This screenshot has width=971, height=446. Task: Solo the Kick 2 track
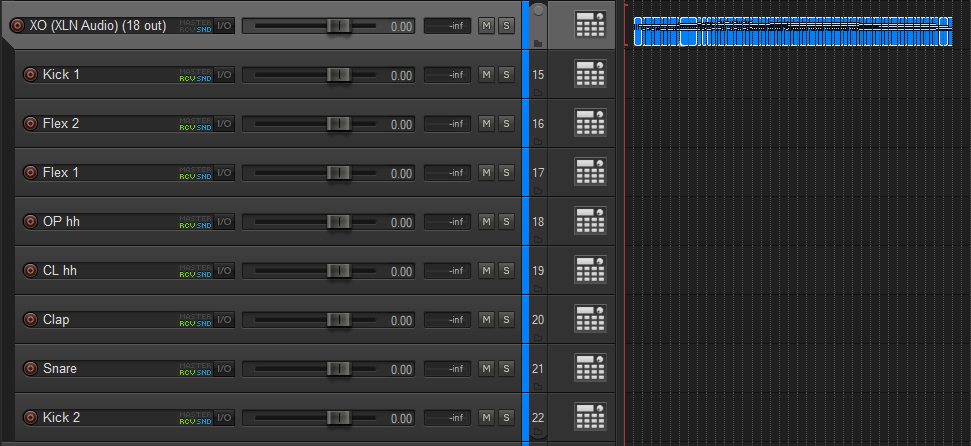507,418
